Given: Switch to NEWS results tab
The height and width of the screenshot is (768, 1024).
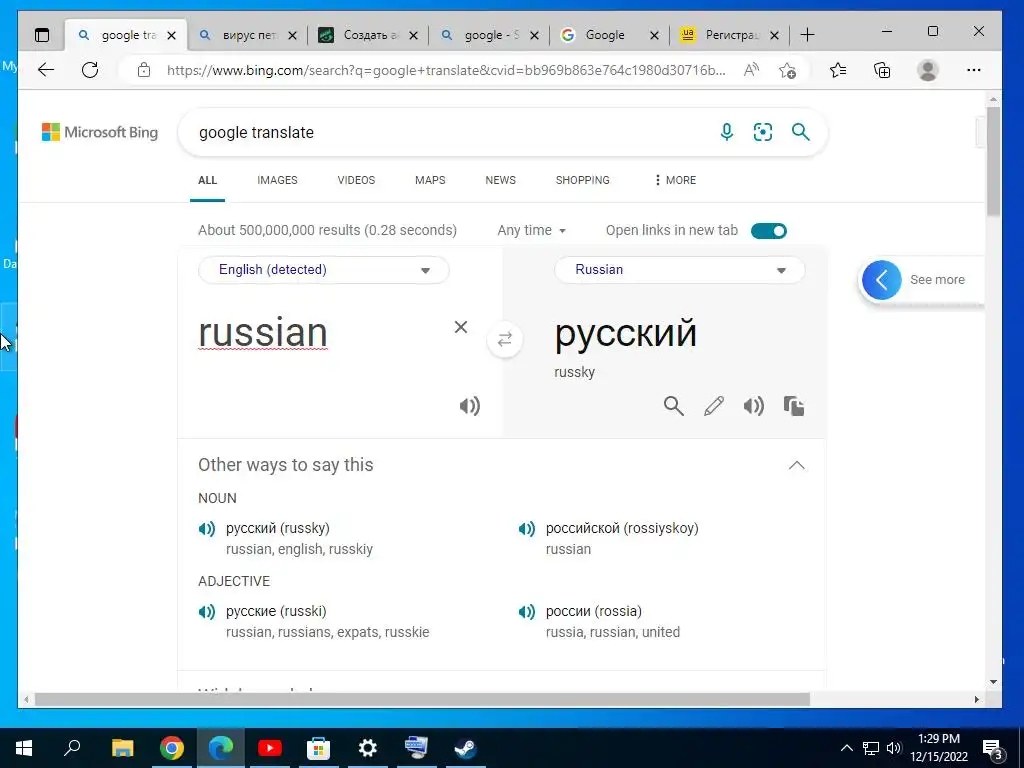Looking at the screenshot, I should [500, 180].
